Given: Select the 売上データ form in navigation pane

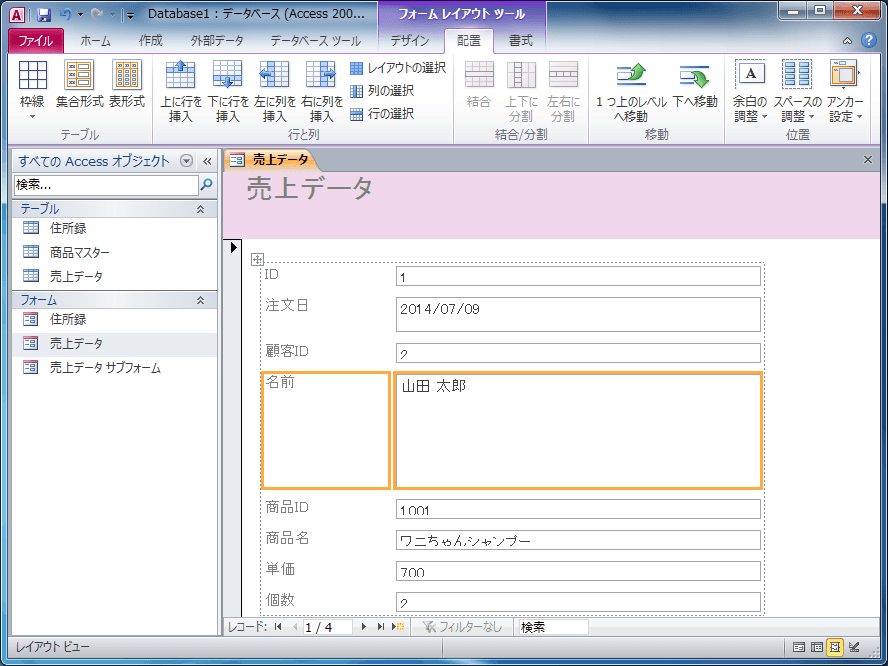Looking at the screenshot, I should [114, 343].
